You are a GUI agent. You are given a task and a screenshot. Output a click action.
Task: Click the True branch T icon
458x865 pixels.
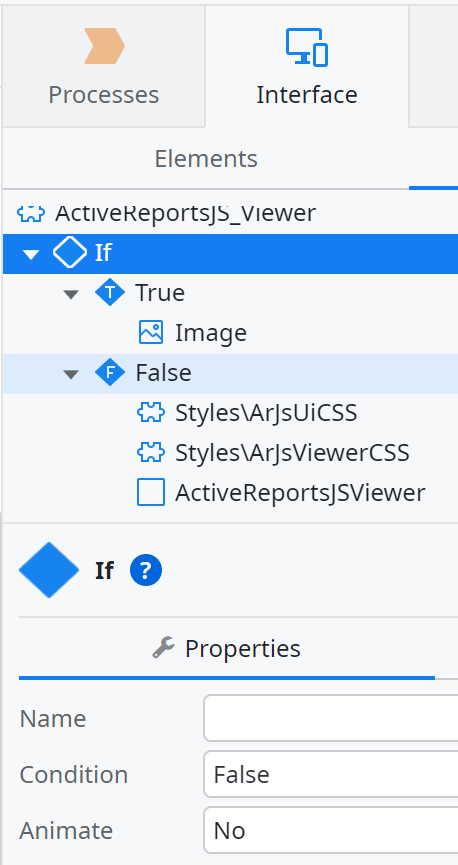point(110,292)
